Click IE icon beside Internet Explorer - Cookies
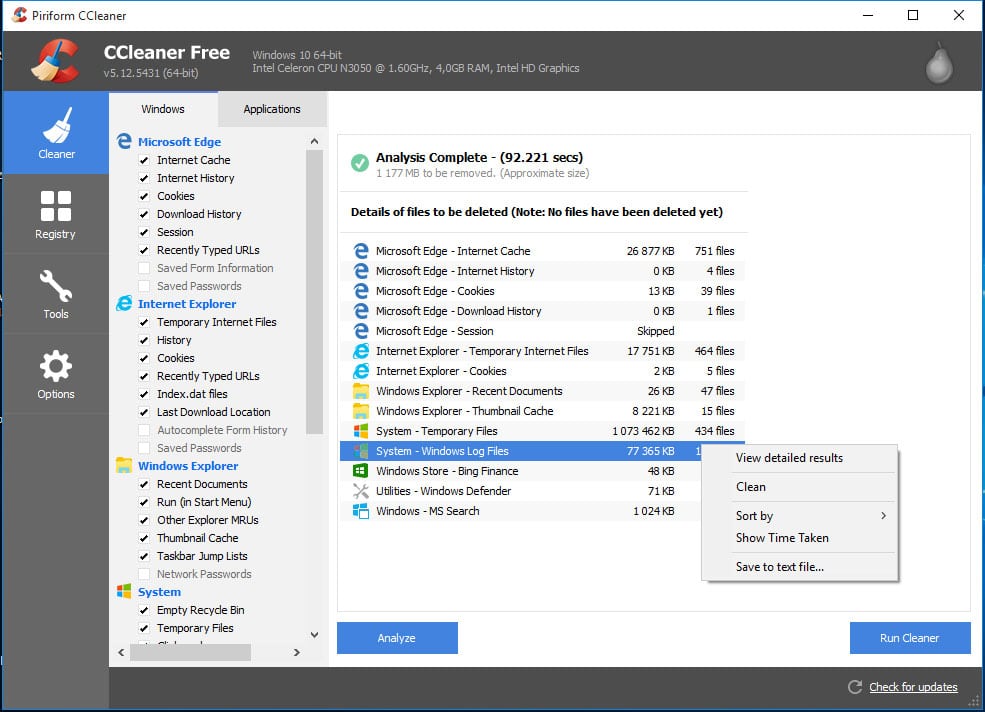This screenshot has height=712, width=985. [x=361, y=371]
